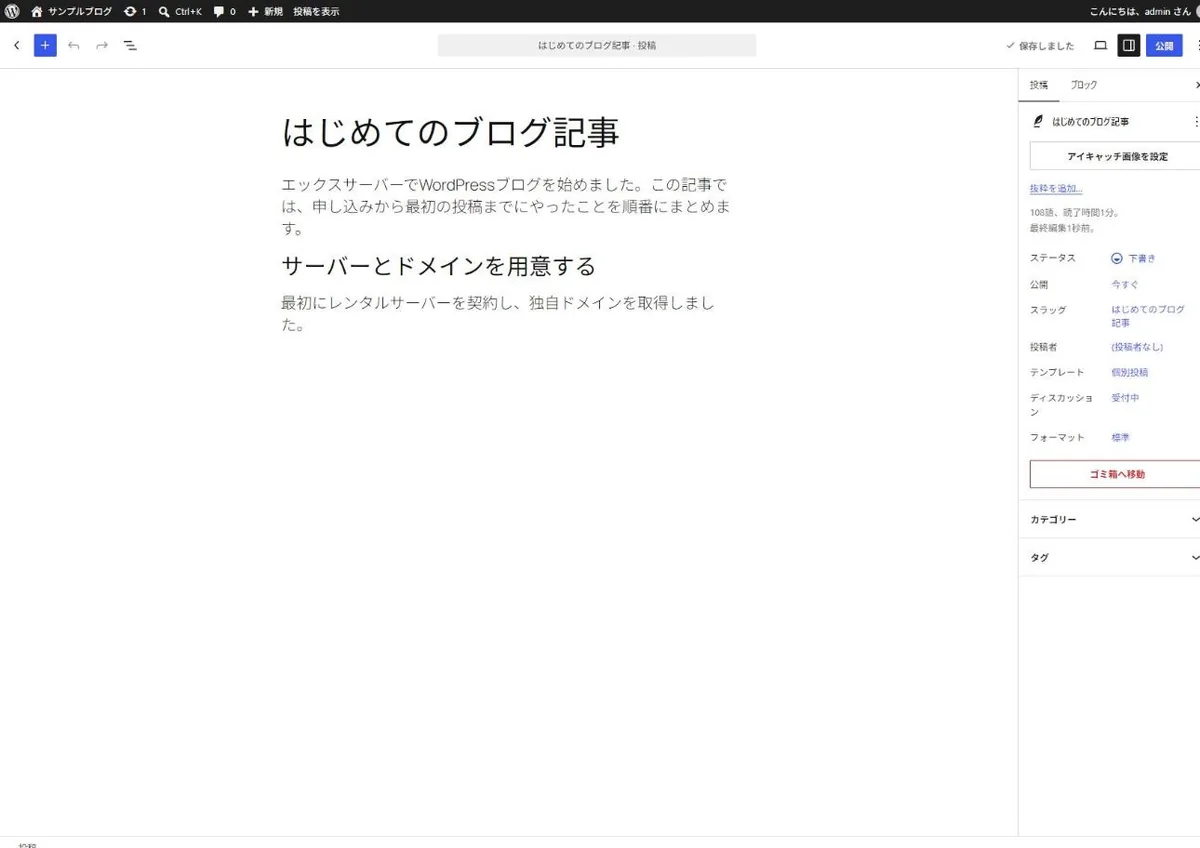
Task: Click the intro paragraph starting エックスサーバー
Action: point(508,206)
